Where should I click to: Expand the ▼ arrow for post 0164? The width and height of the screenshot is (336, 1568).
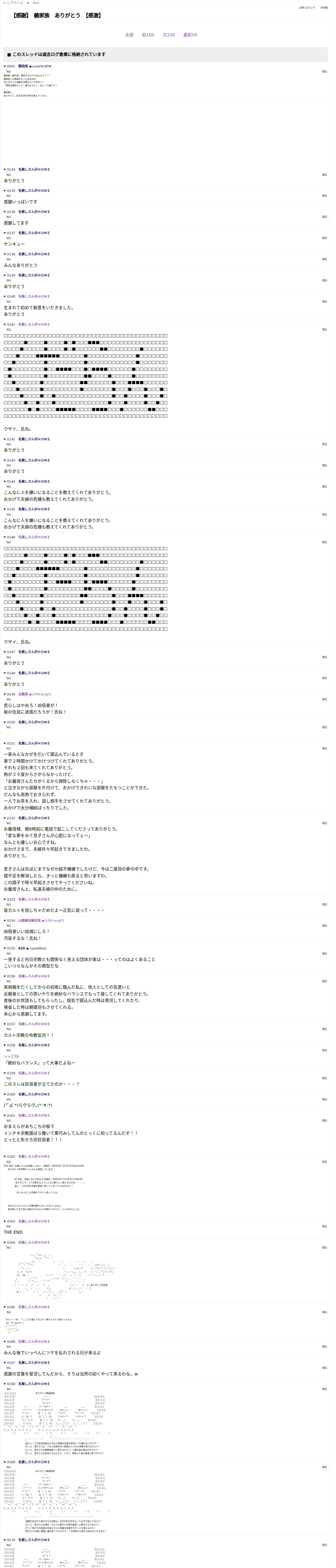pos(5,1242)
